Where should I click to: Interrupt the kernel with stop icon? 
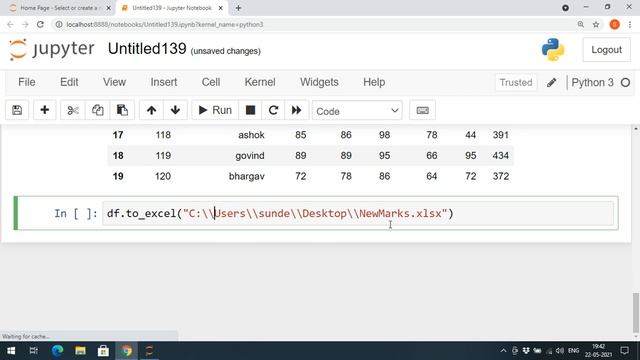250,110
